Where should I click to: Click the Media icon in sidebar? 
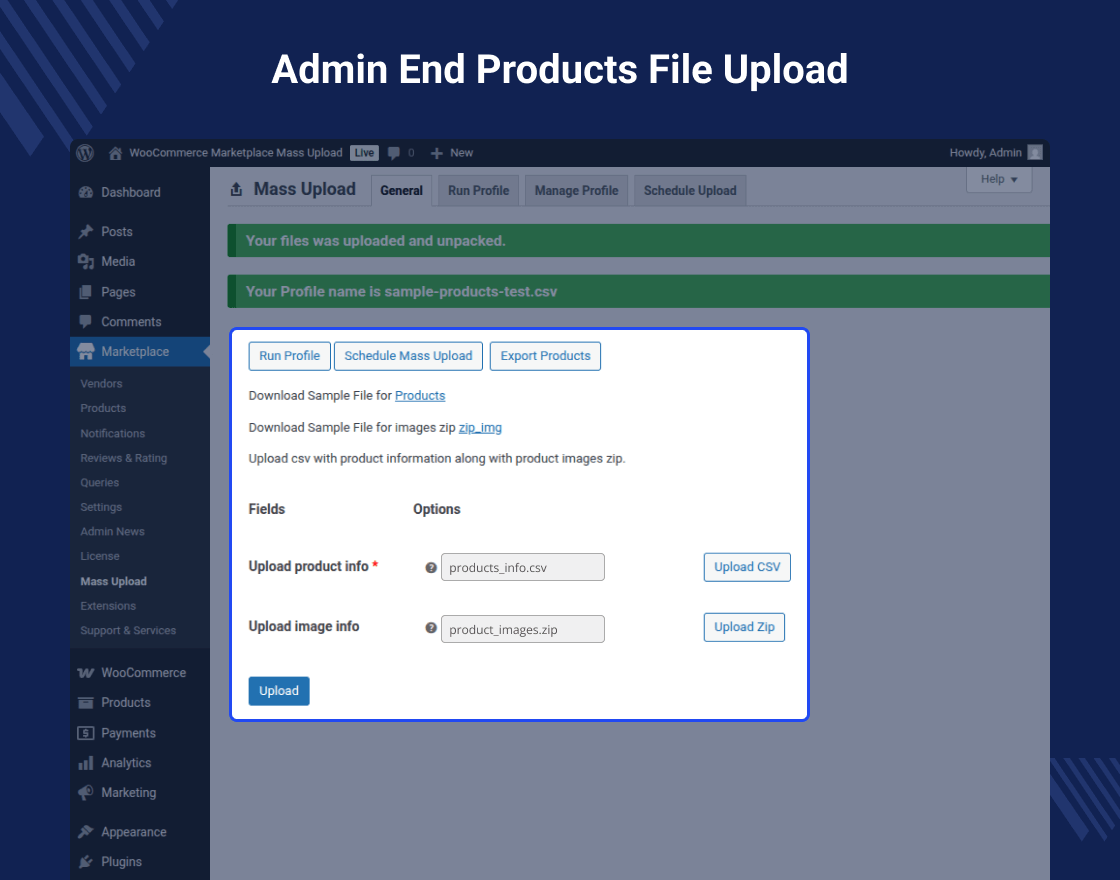coord(86,261)
